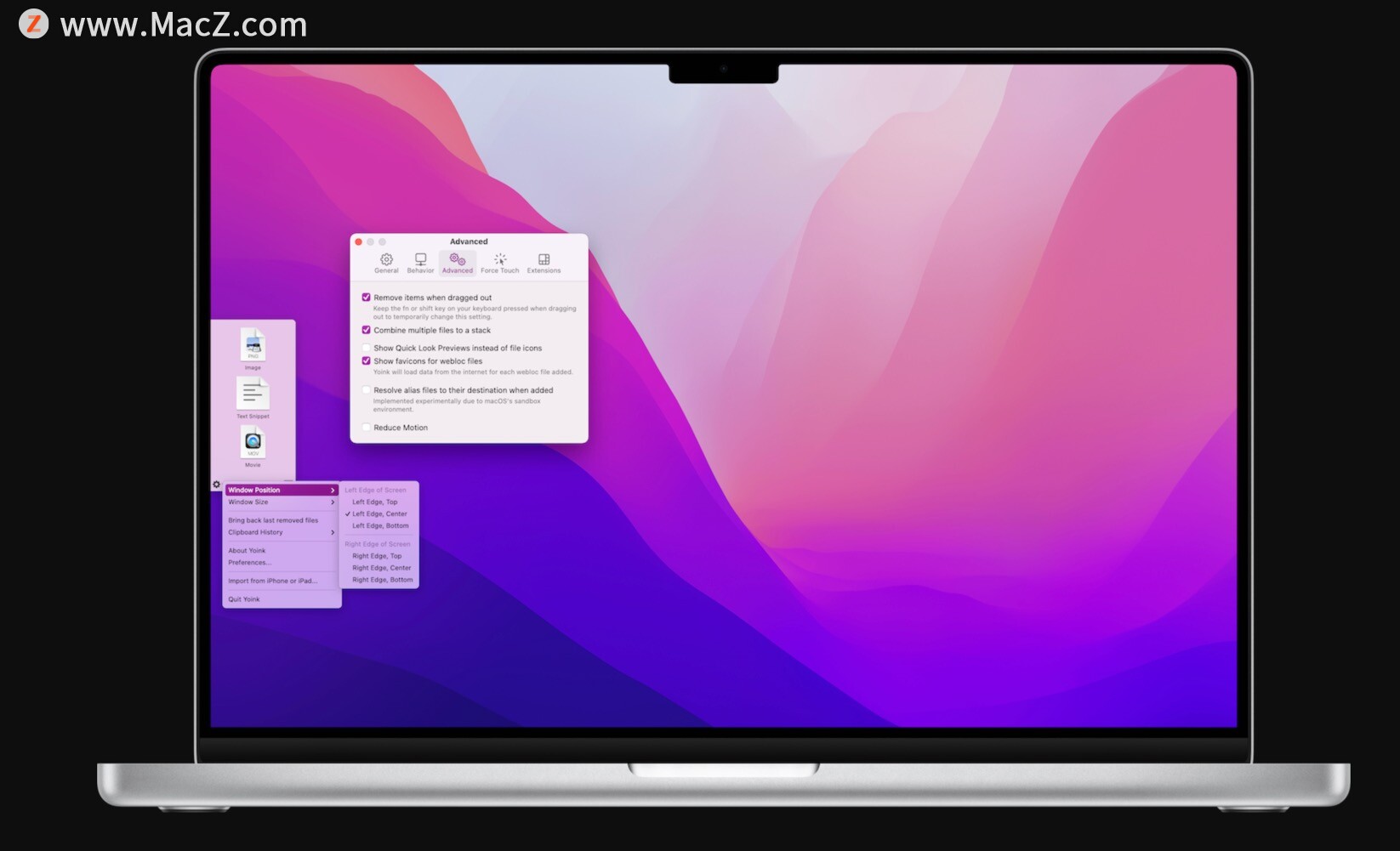Click the PNG Image file icon in Yoink shelf
The width and height of the screenshot is (1400, 851).
[x=253, y=345]
